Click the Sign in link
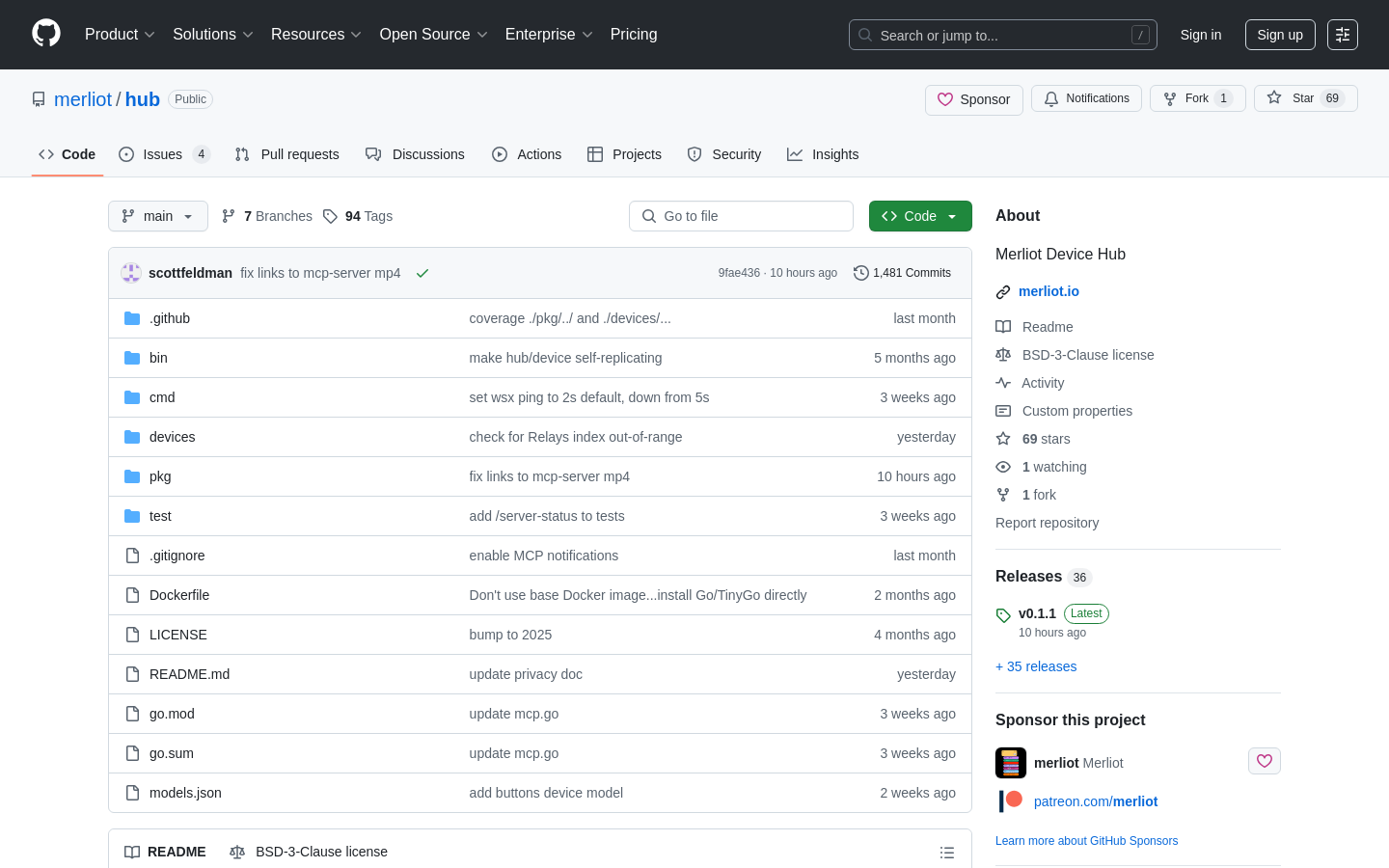The height and width of the screenshot is (868, 1389). coord(1201,35)
